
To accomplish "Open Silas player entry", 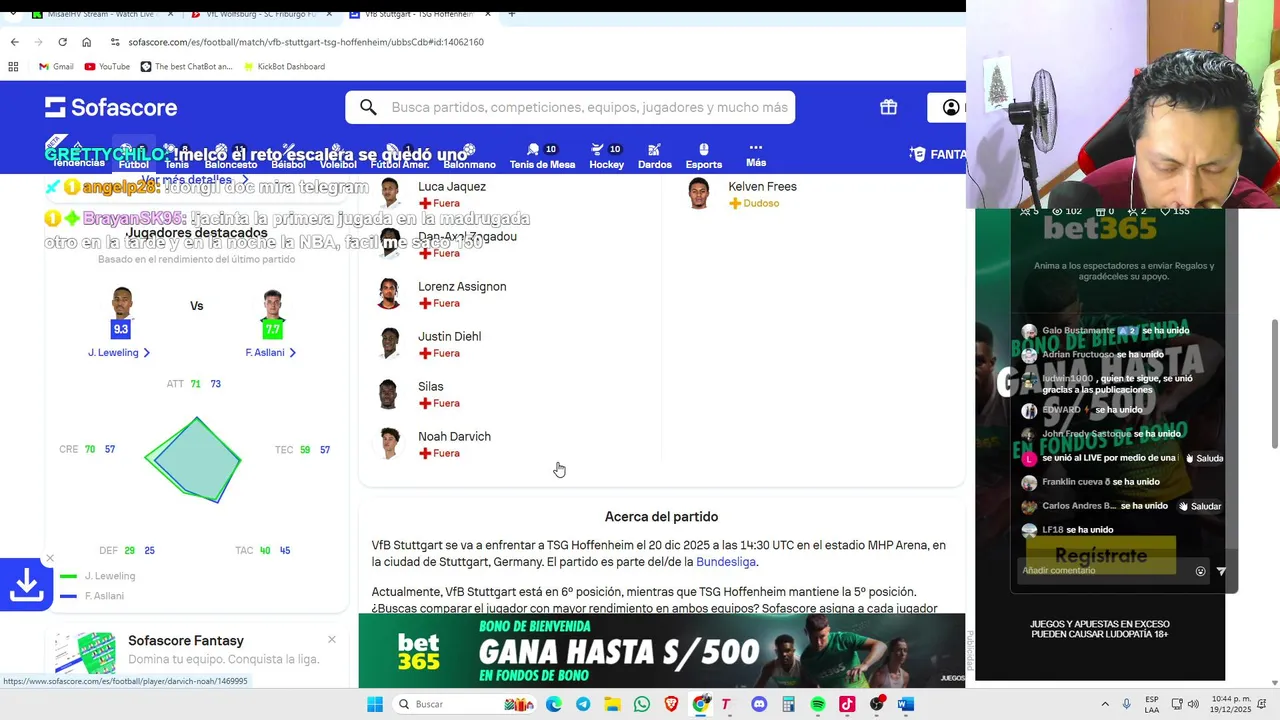I will coord(510,394).
